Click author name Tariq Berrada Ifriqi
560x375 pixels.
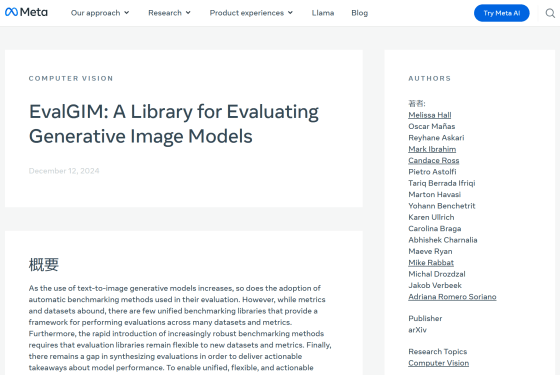[x=442, y=183]
